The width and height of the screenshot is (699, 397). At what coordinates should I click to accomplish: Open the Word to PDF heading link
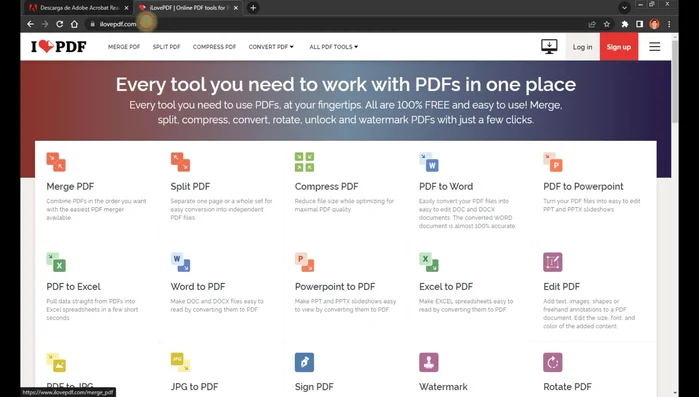point(197,287)
